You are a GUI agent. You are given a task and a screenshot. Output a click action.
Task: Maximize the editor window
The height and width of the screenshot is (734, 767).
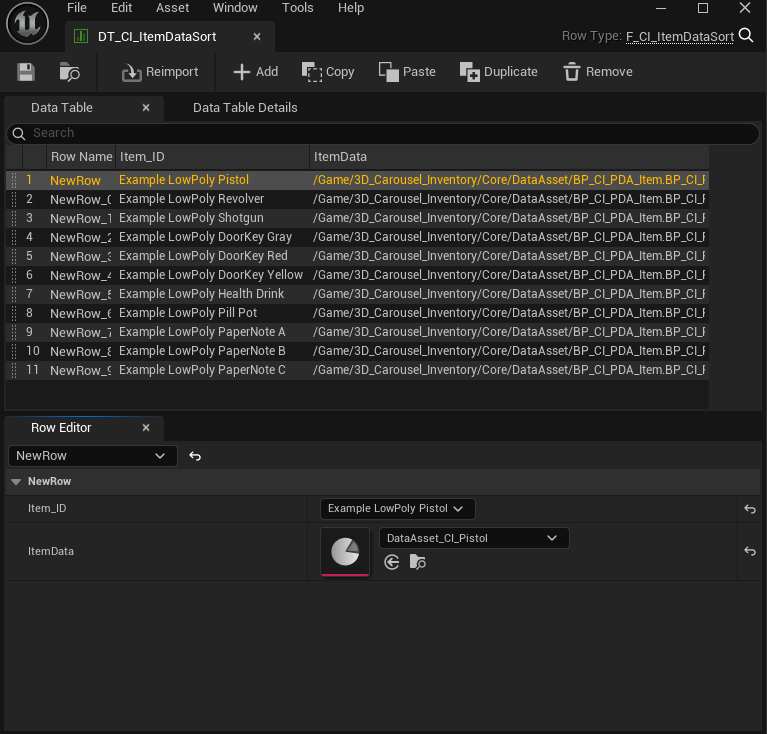click(703, 8)
